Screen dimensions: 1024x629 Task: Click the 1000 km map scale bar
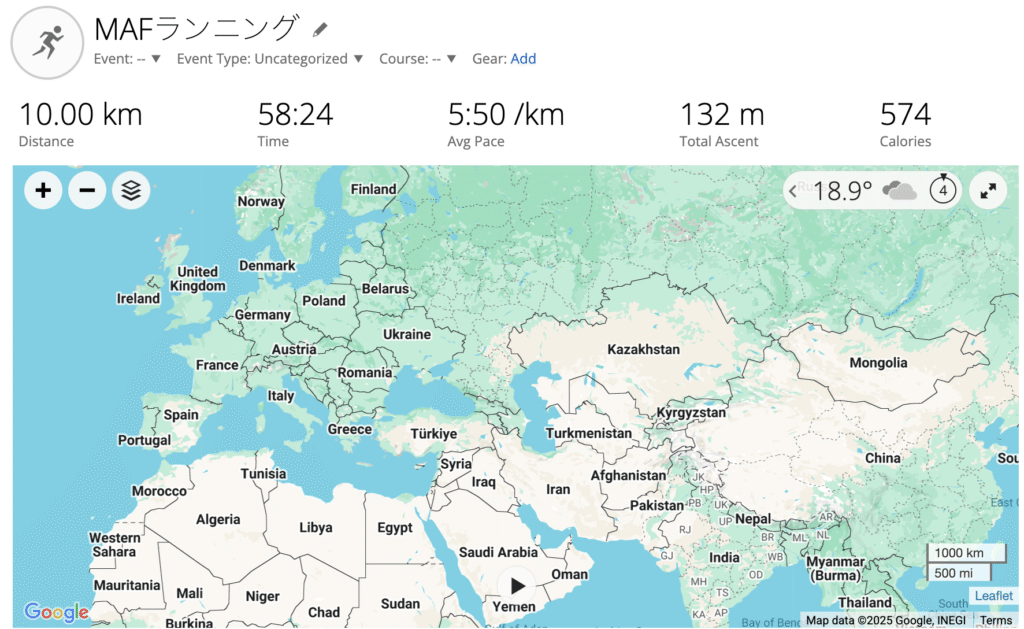pos(965,553)
